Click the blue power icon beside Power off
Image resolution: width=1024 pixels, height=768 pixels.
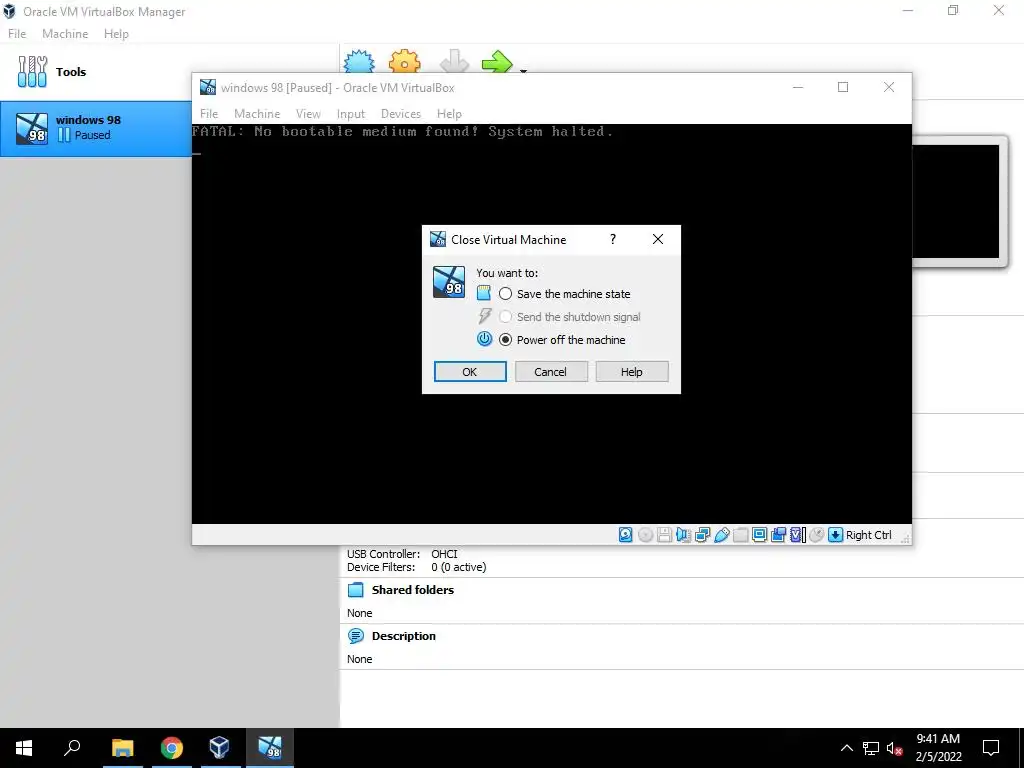(484, 339)
